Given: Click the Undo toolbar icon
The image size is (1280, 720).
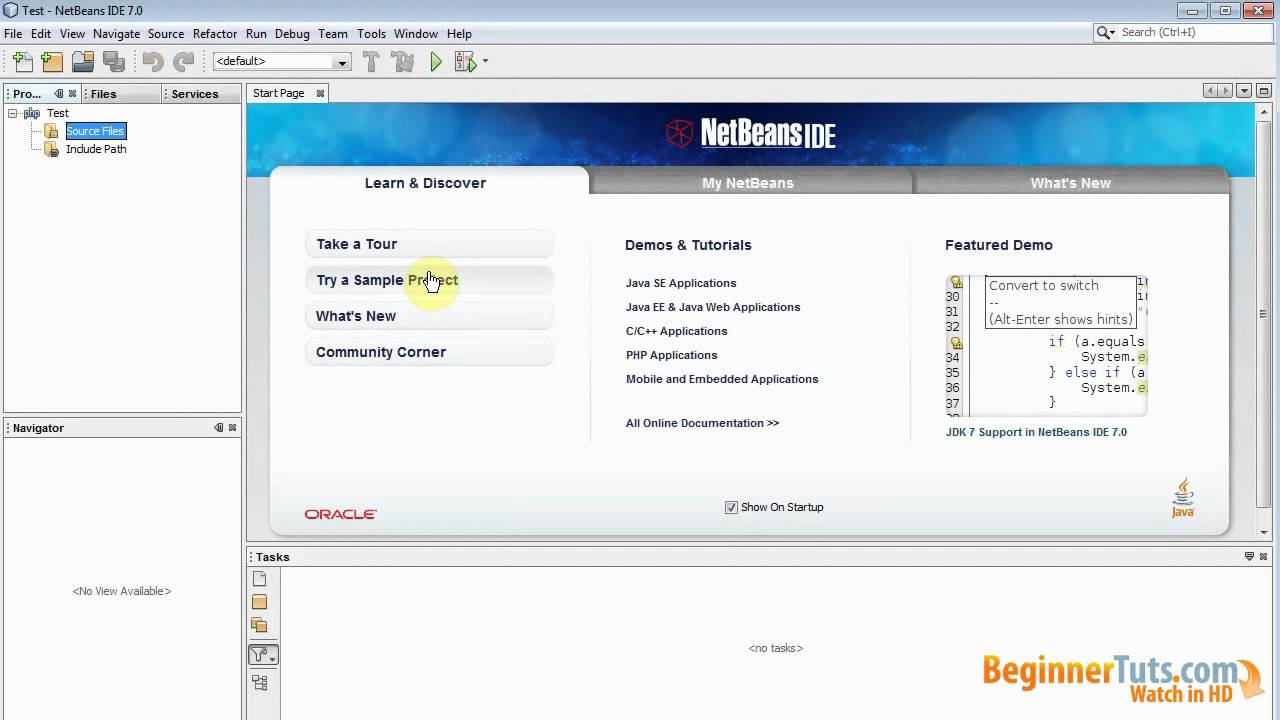Looking at the screenshot, I should pos(153,62).
